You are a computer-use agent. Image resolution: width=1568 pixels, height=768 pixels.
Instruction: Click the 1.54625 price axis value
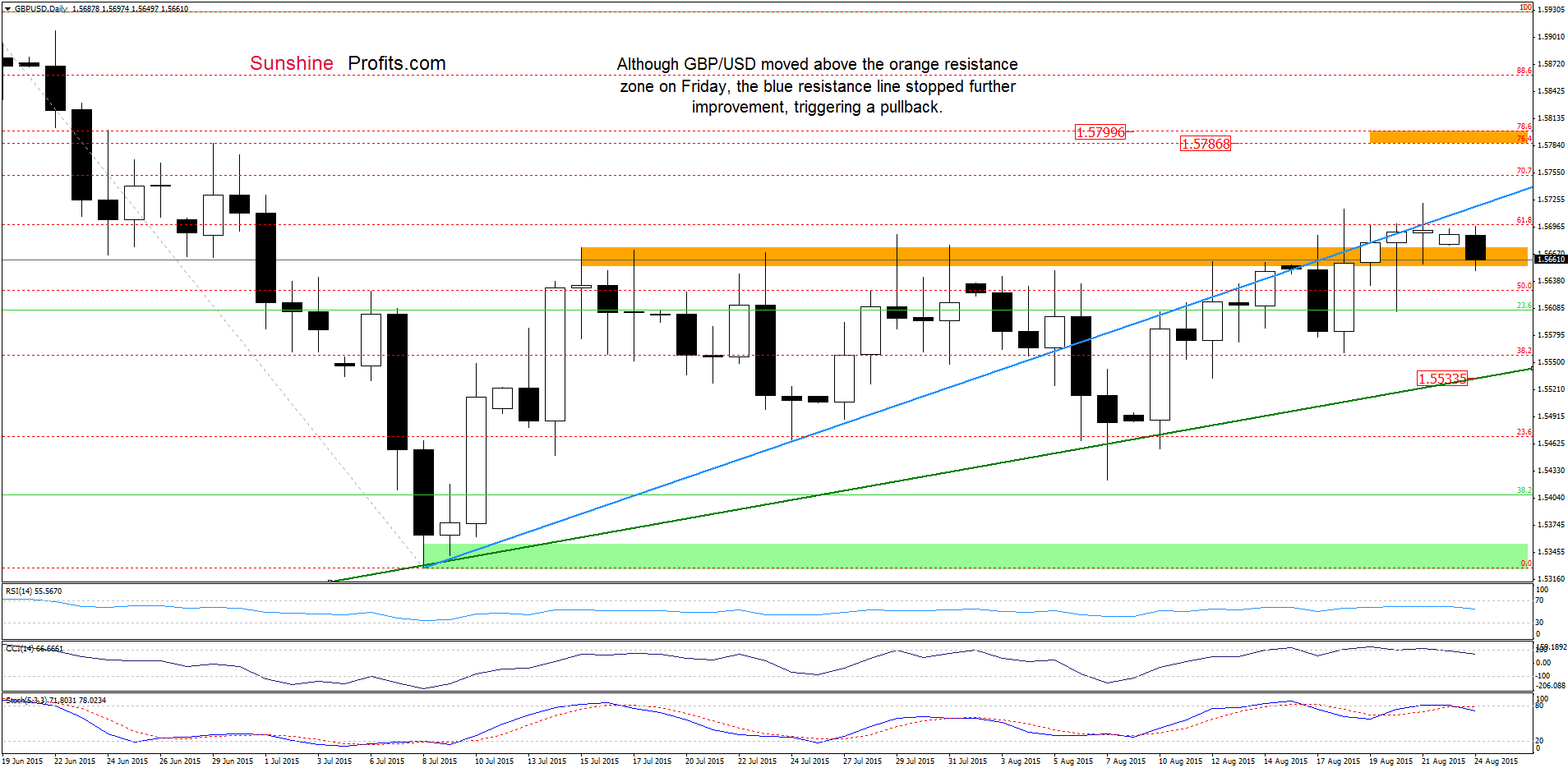click(1551, 444)
